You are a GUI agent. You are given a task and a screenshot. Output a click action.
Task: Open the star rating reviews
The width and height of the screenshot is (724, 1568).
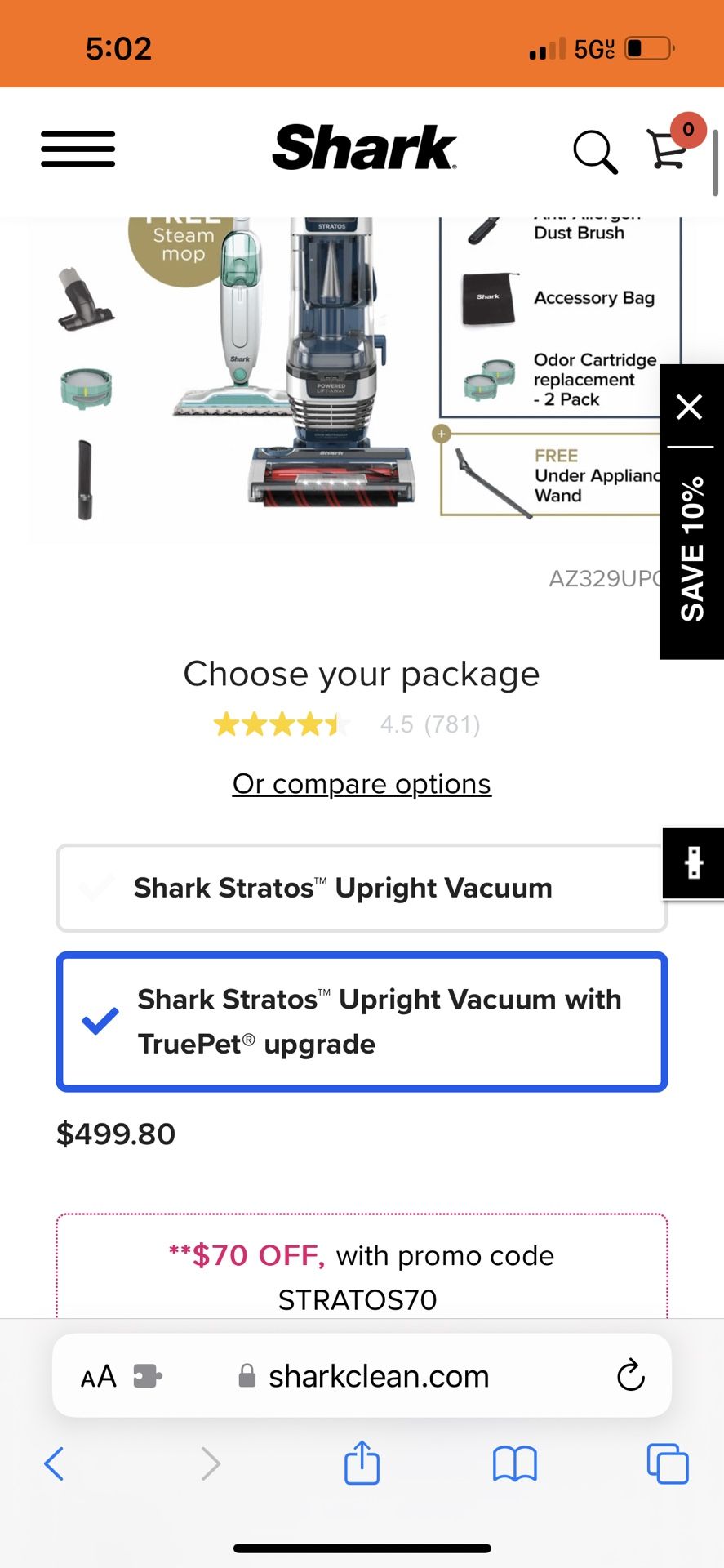pyautogui.click(x=282, y=724)
